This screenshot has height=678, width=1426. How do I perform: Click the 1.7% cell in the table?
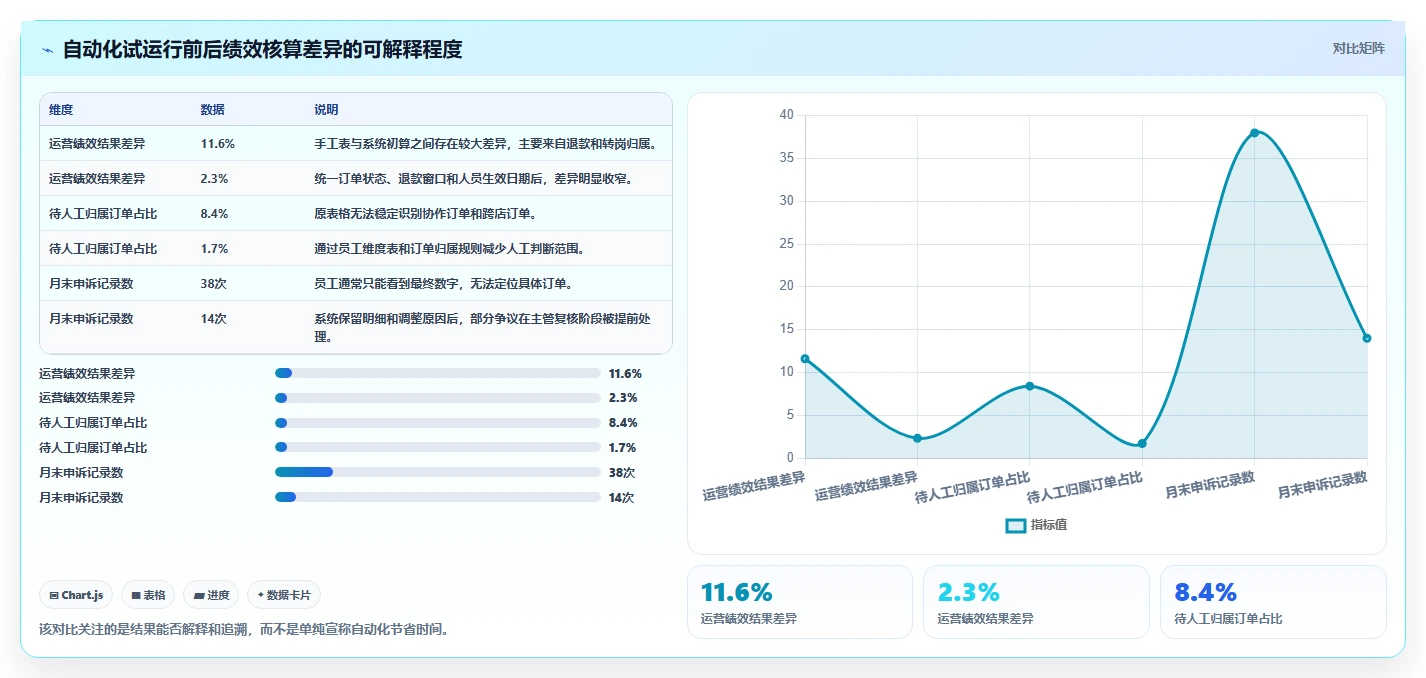point(214,249)
